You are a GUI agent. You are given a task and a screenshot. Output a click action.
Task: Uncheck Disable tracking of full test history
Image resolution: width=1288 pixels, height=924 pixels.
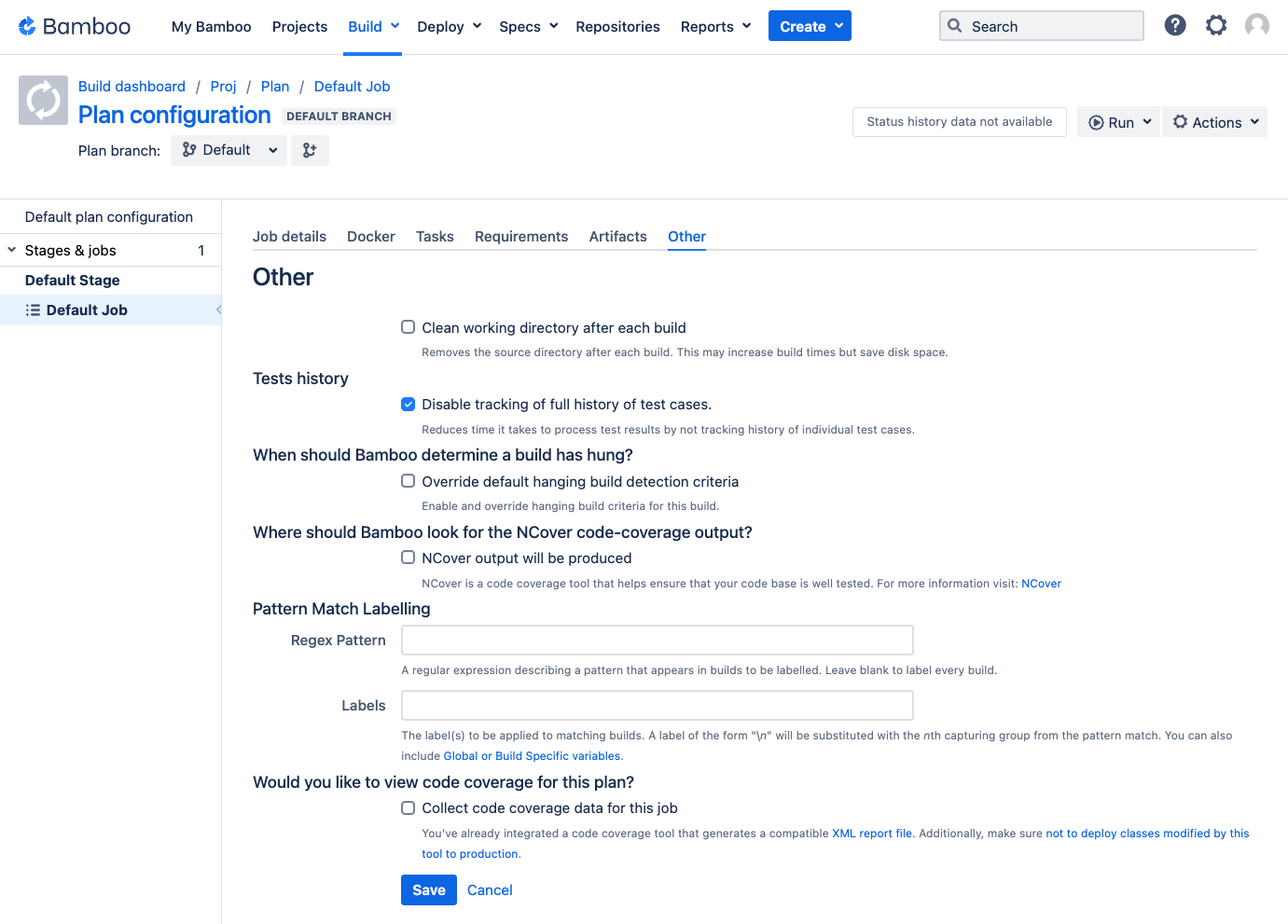[408, 404]
